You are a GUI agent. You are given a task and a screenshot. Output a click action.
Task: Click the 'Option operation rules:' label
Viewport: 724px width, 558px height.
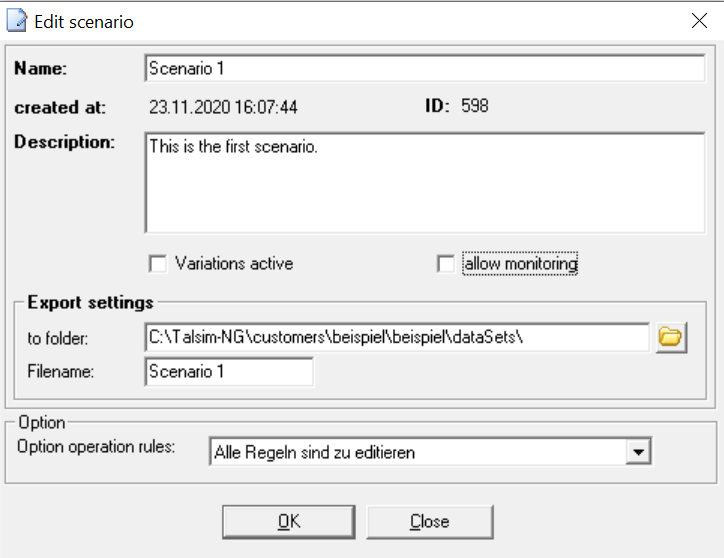(95, 446)
